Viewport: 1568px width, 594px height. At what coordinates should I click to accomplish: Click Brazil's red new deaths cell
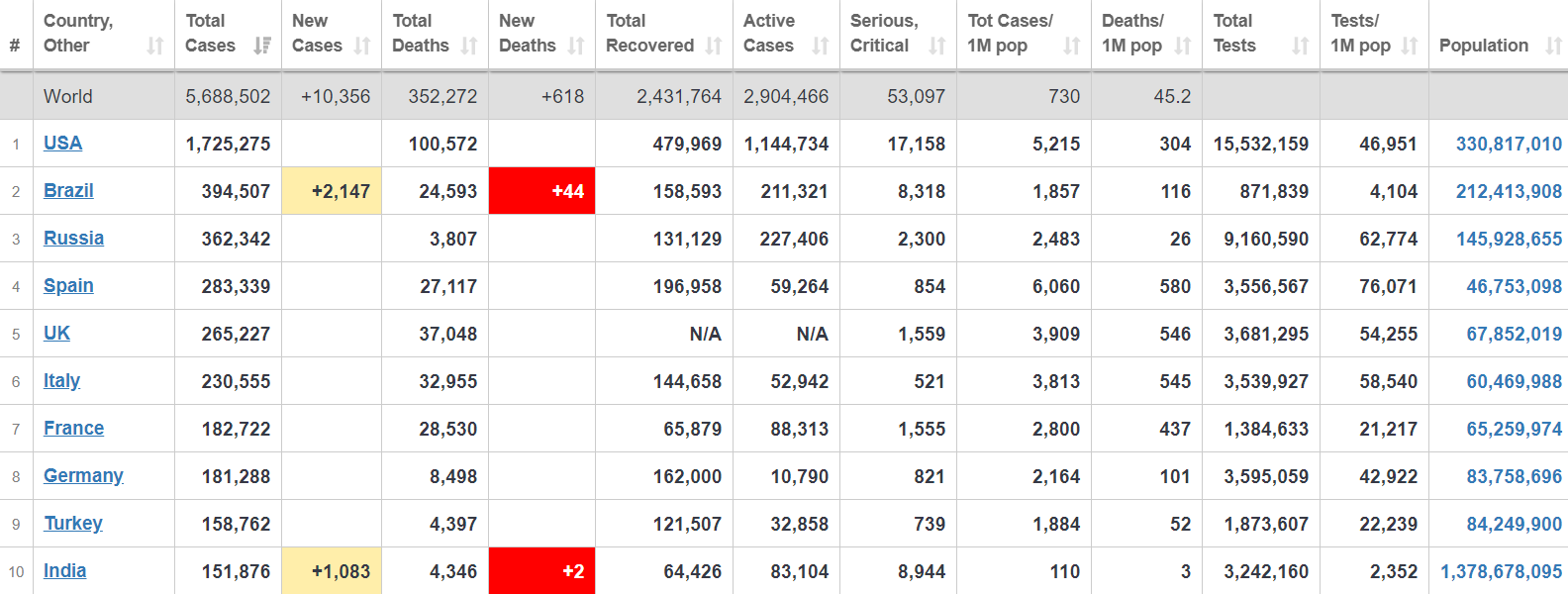pos(541,191)
